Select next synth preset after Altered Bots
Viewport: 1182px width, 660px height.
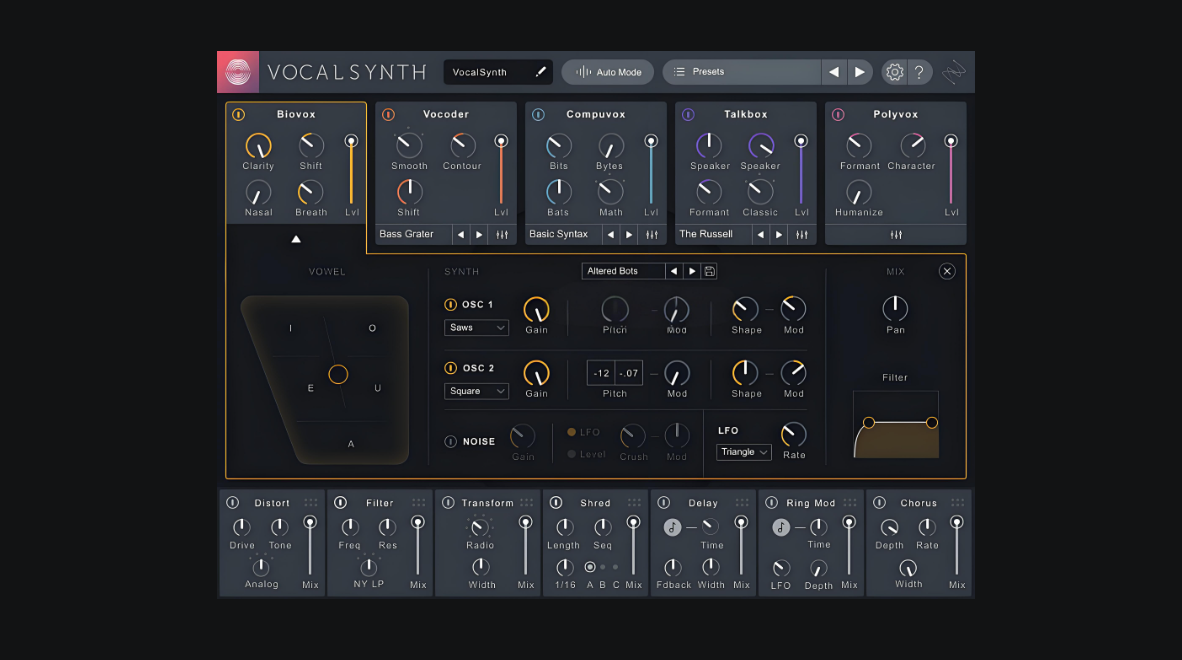click(692, 271)
